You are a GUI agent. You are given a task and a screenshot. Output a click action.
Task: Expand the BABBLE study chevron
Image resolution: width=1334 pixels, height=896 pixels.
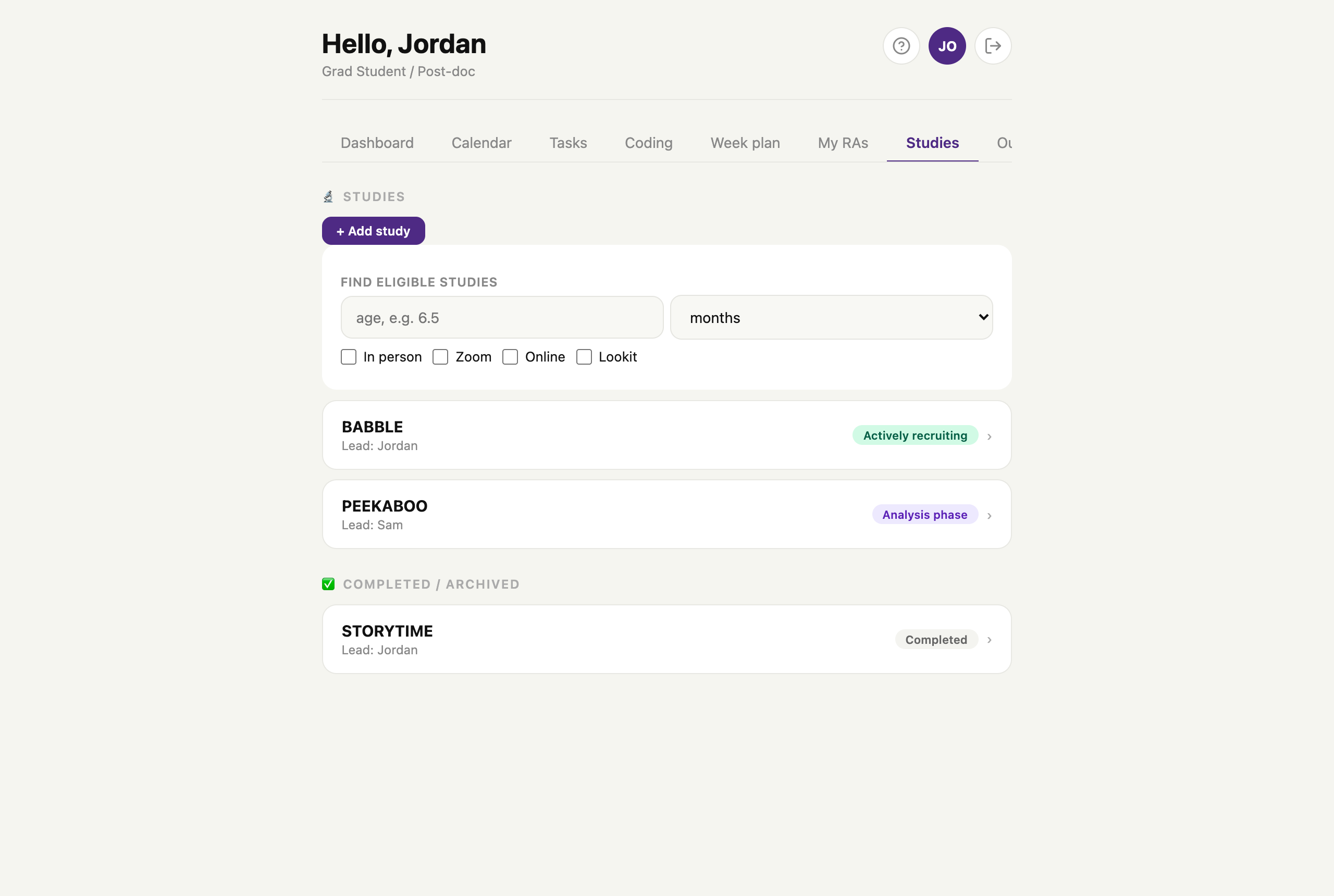989,437
